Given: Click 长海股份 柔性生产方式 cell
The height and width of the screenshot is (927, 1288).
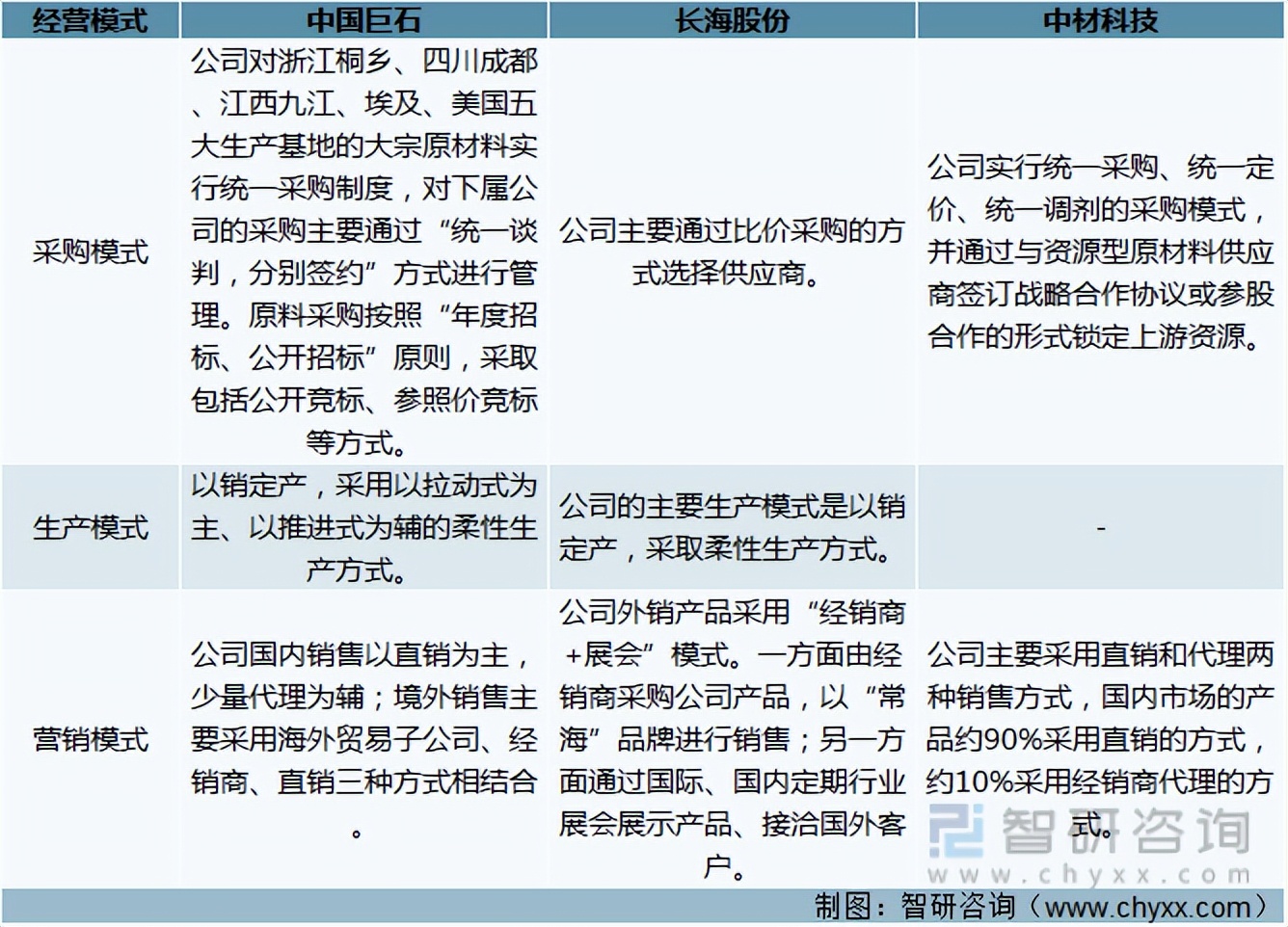Looking at the screenshot, I should (x=733, y=528).
